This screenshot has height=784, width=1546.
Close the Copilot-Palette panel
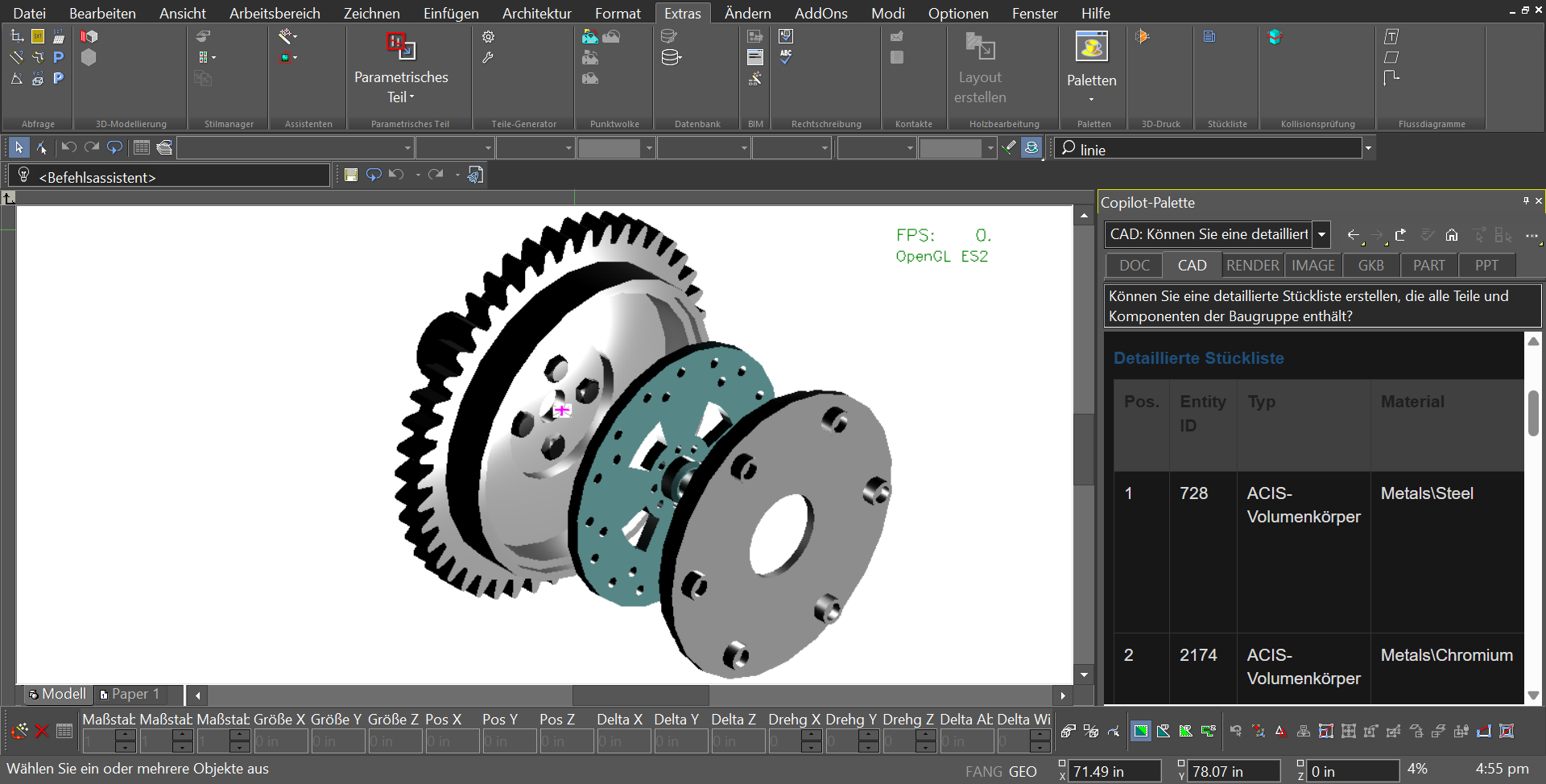click(x=1539, y=201)
